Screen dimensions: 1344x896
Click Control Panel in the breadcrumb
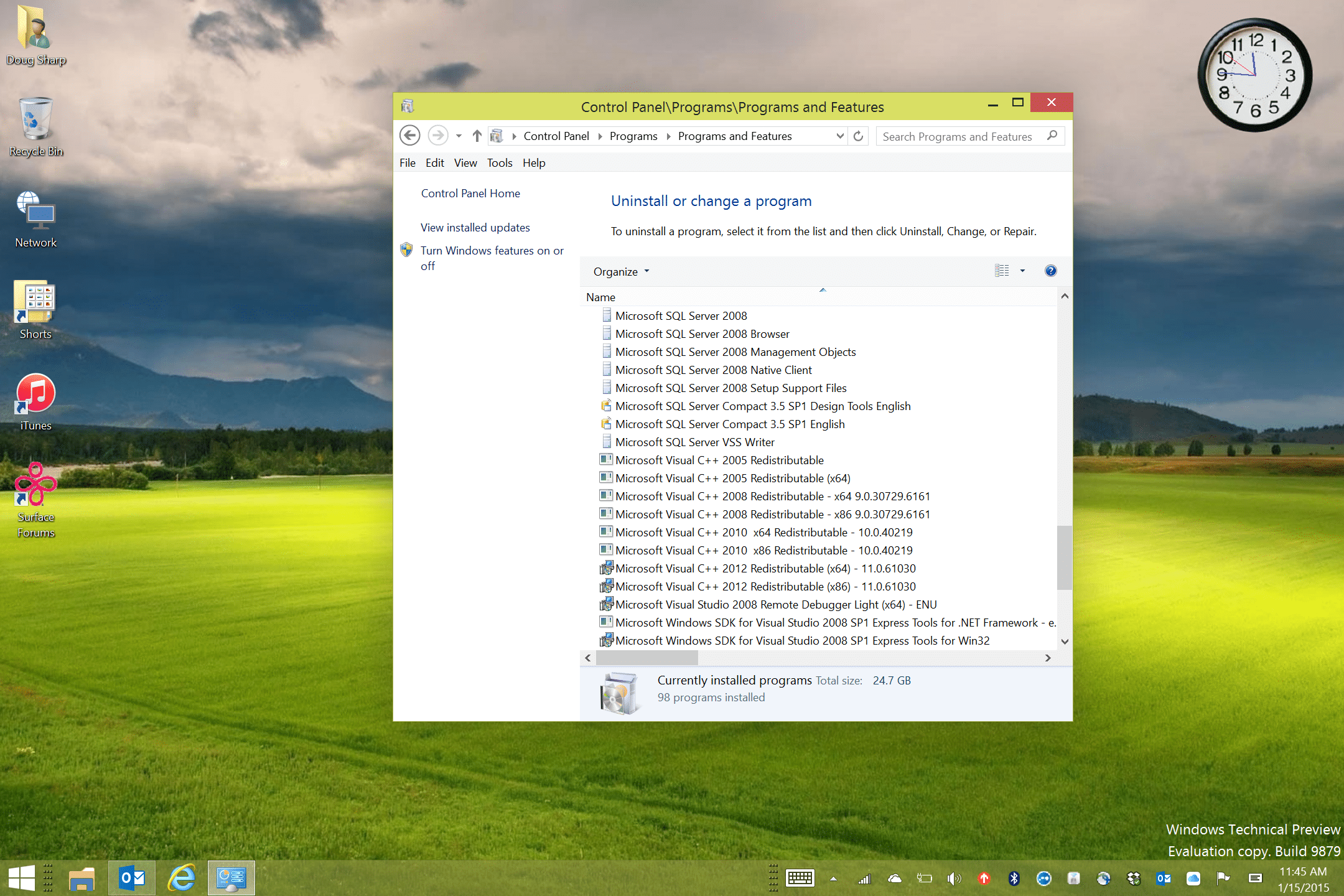556,136
